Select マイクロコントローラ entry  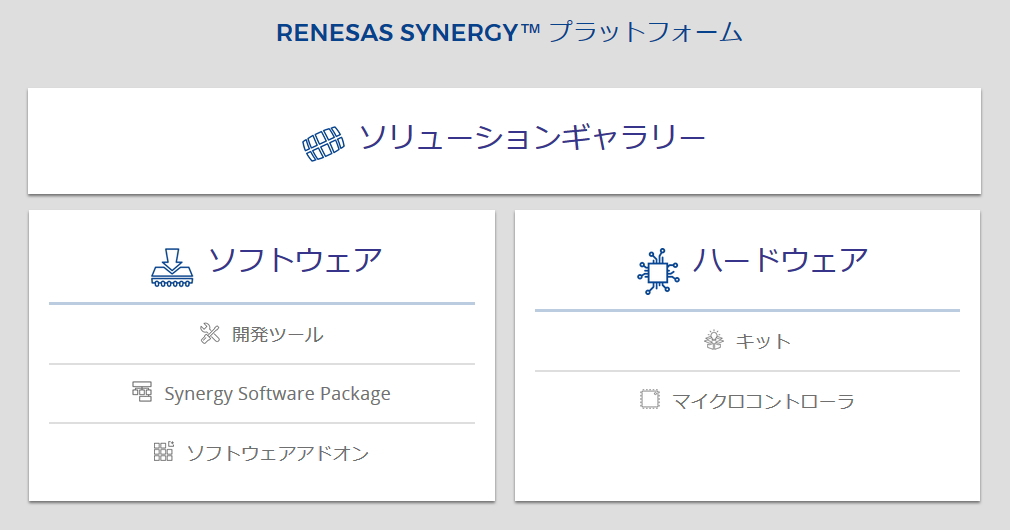click(763, 401)
